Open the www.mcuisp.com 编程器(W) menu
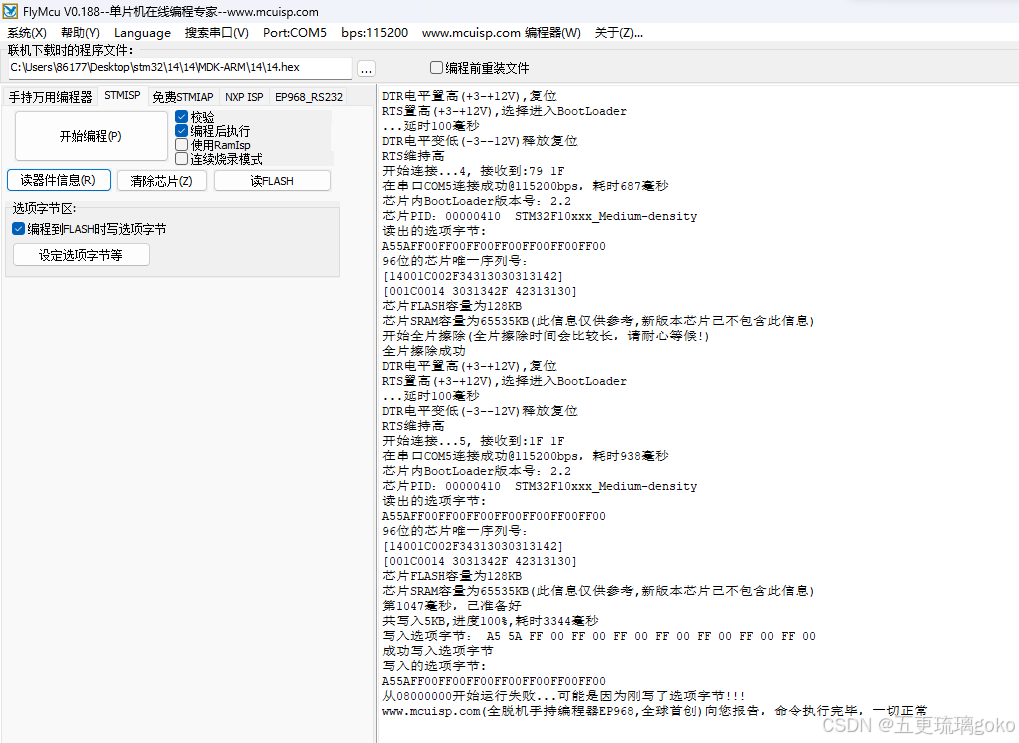Viewport: 1019px width, 743px height. (x=501, y=33)
